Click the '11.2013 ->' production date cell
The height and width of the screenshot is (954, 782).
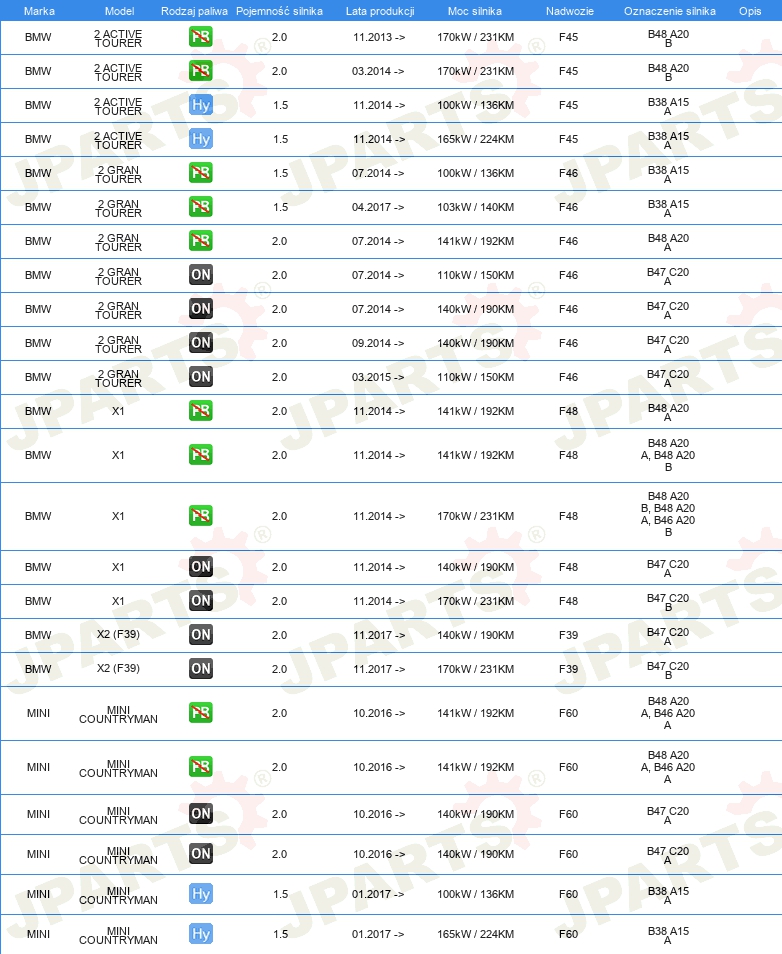click(379, 37)
